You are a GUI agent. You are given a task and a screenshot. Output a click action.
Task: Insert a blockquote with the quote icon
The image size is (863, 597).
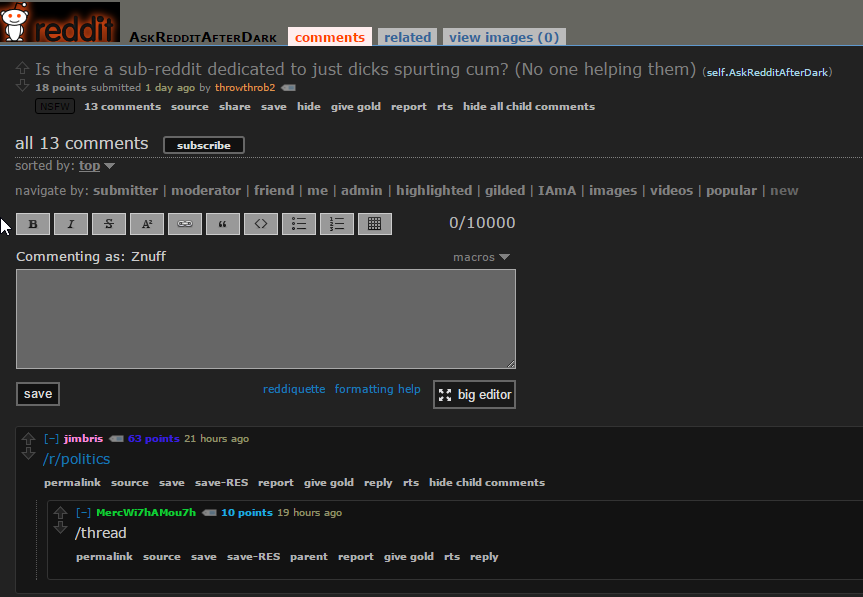[x=223, y=224]
